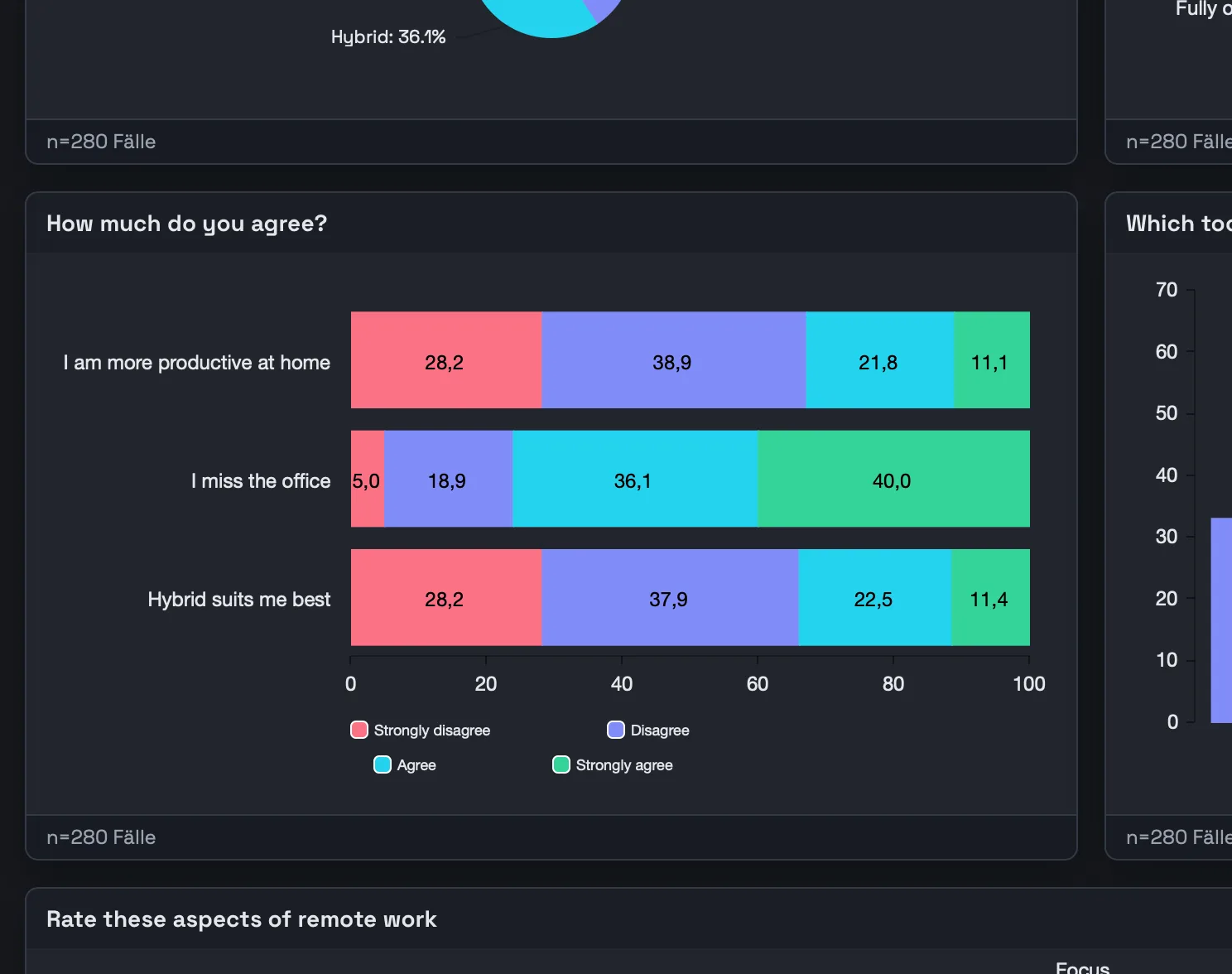Click the 28,2 segment for Hybrid suits me best

tap(446, 597)
